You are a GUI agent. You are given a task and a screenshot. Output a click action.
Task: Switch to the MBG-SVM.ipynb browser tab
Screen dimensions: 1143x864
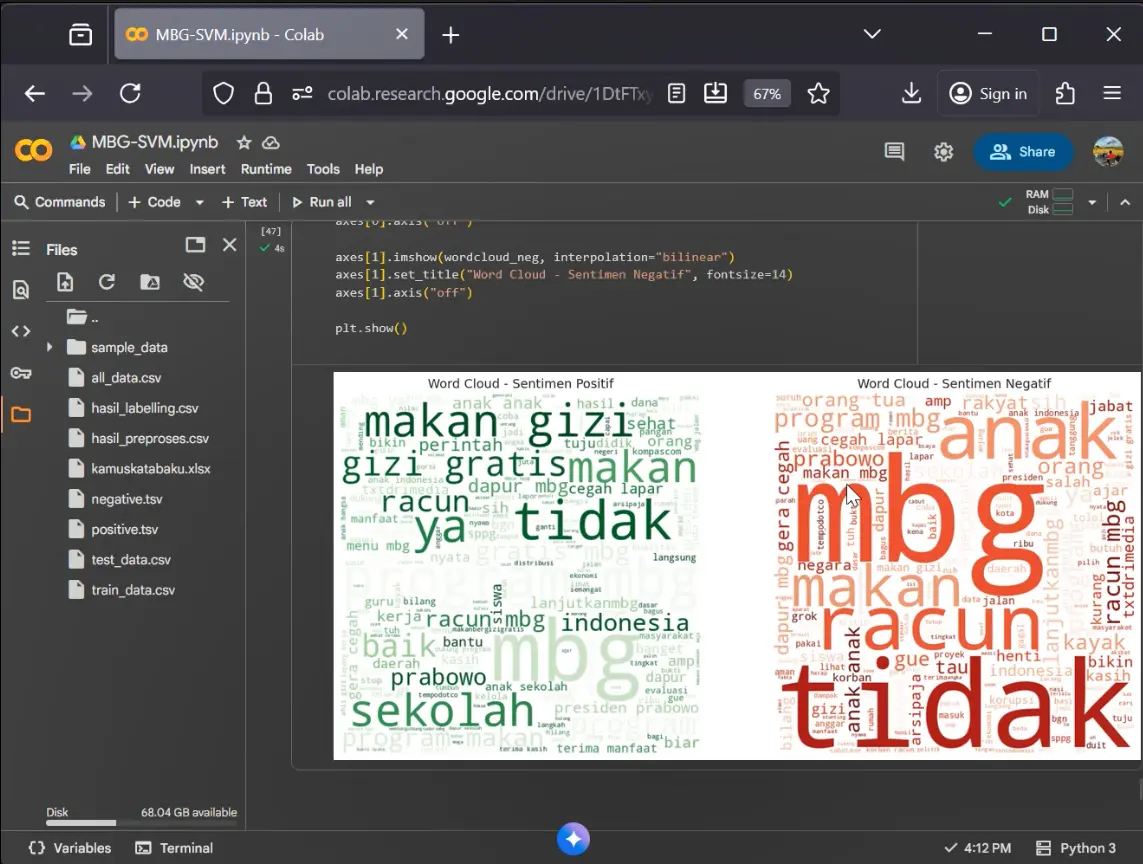point(250,33)
